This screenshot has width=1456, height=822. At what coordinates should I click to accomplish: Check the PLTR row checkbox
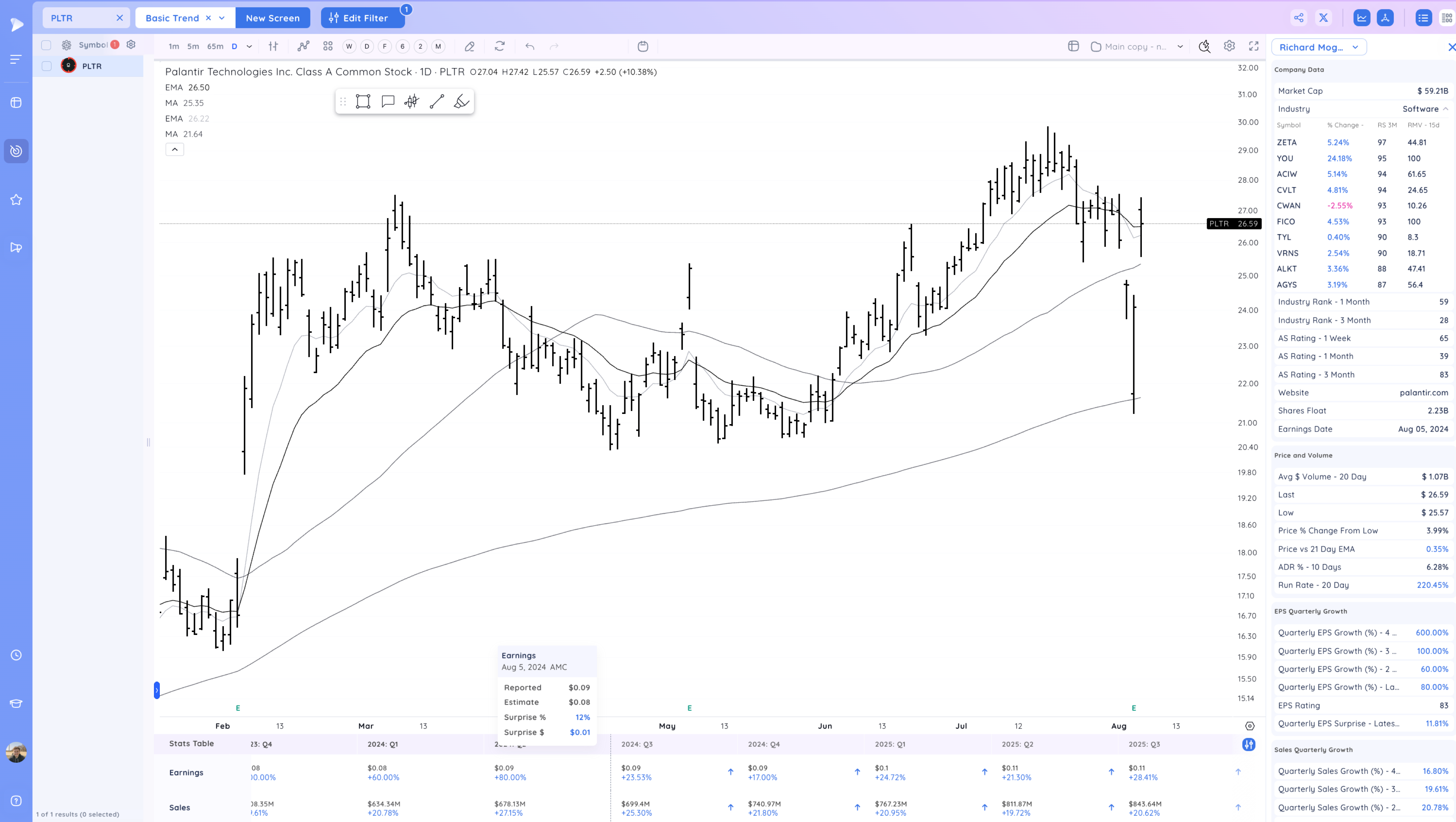(x=46, y=66)
